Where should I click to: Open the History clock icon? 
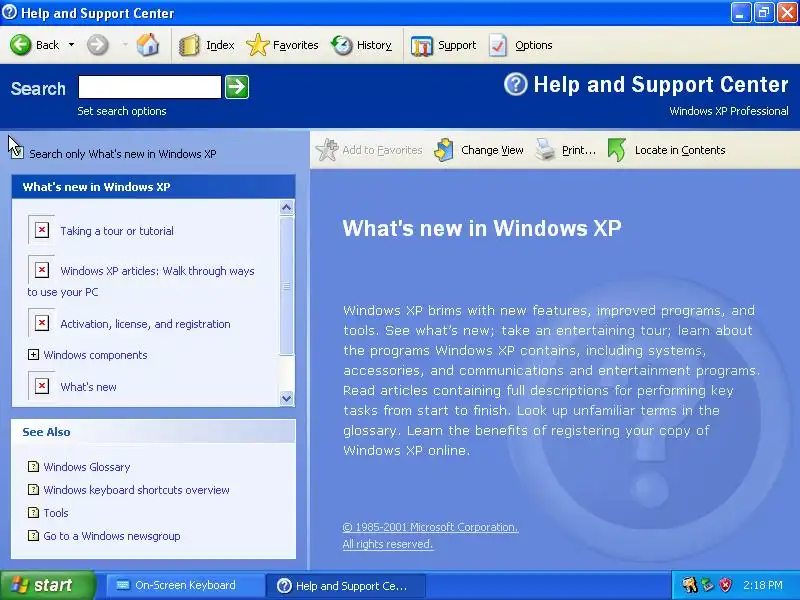341,45
